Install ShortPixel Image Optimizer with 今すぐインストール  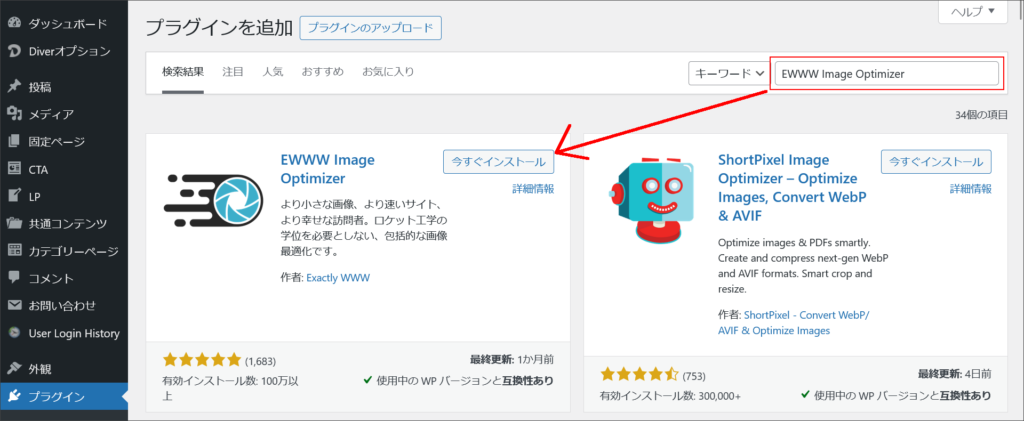[936, 161]
